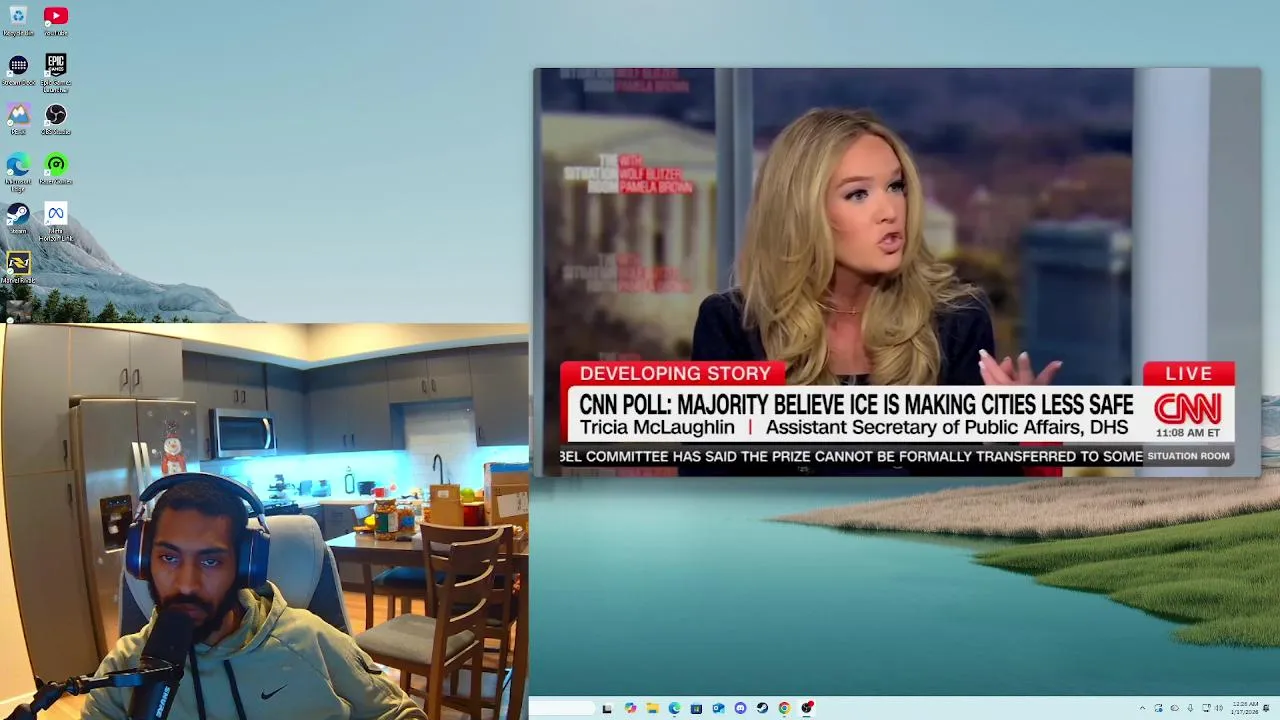Click the sync status tray icon
Viewport: 1280px width, 720px height.
click(x=1158, y=708)
